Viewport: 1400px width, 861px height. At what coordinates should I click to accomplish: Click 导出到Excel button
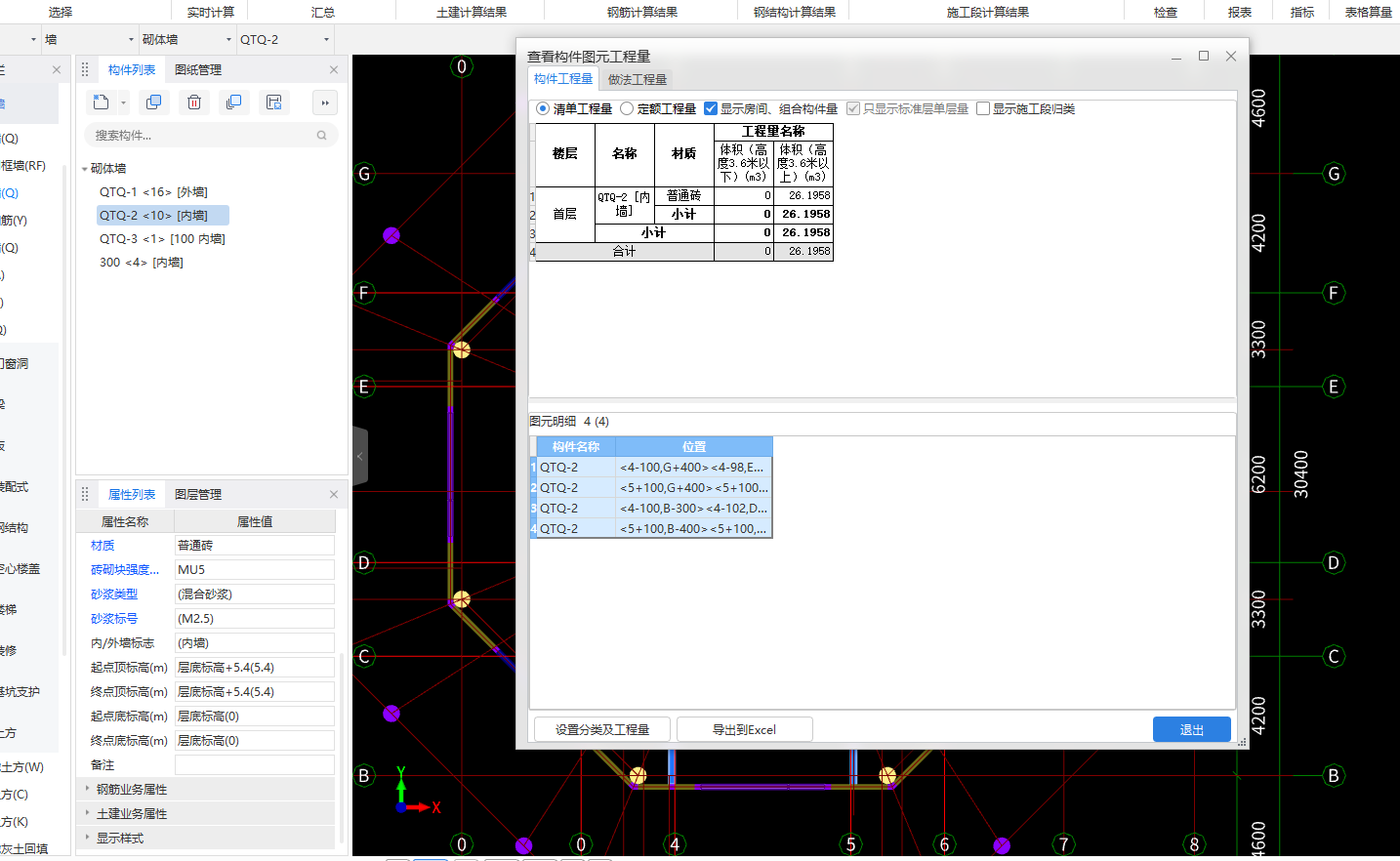744,729
